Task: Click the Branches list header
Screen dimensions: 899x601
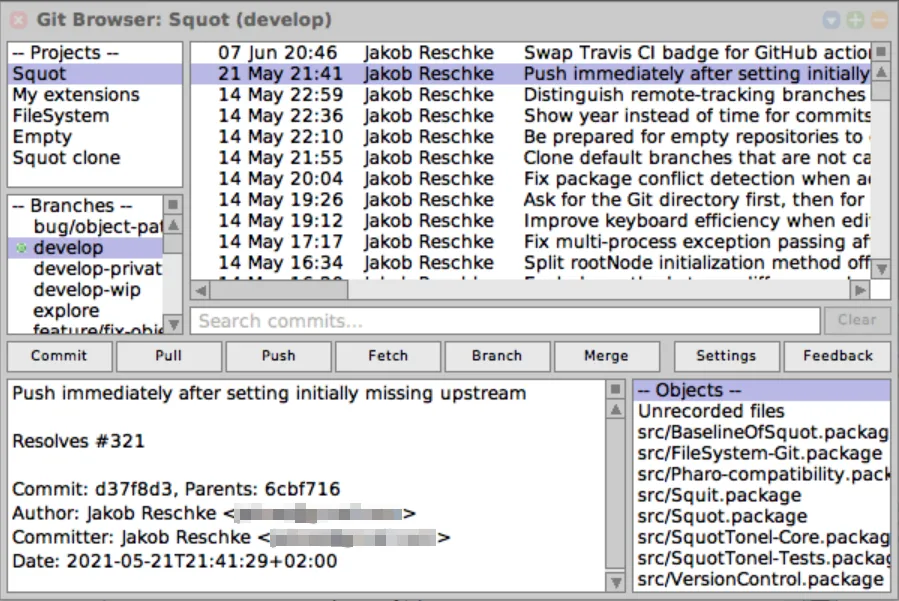Action: [x=86, y=205]
